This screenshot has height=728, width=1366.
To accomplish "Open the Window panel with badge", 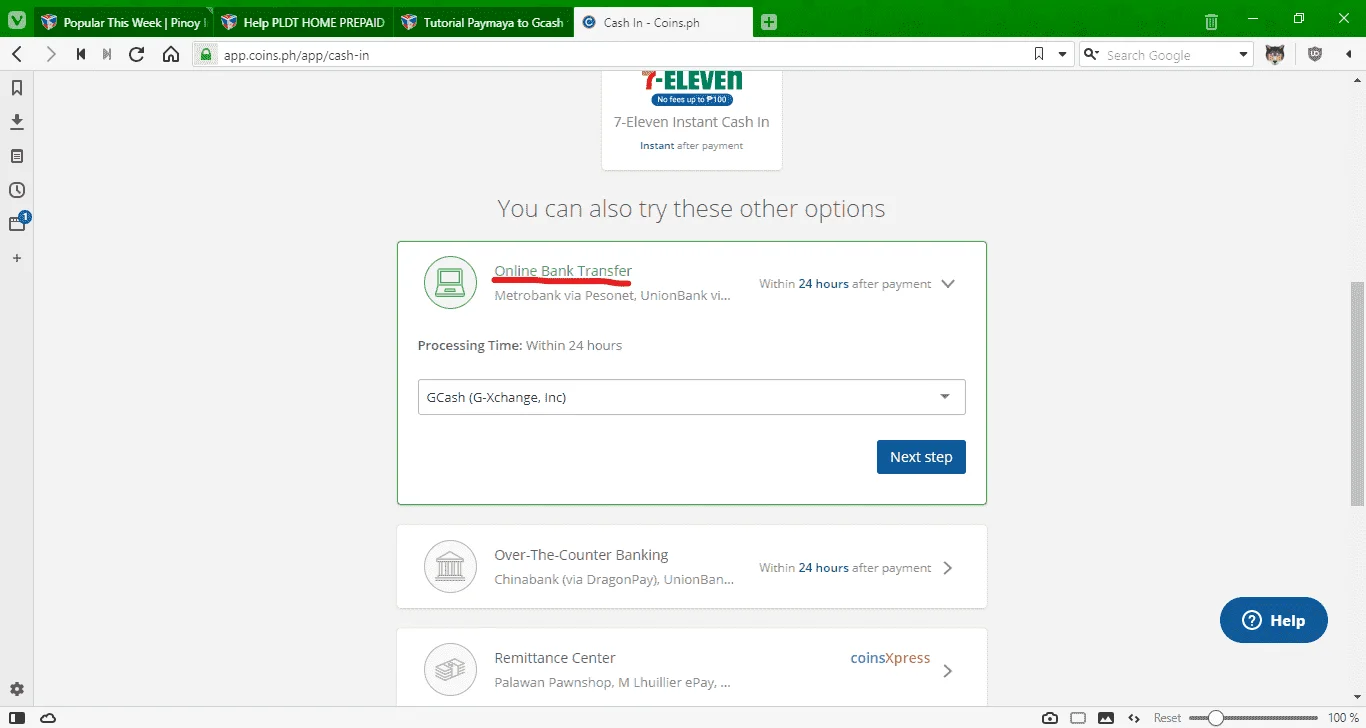I will [17, 223].
